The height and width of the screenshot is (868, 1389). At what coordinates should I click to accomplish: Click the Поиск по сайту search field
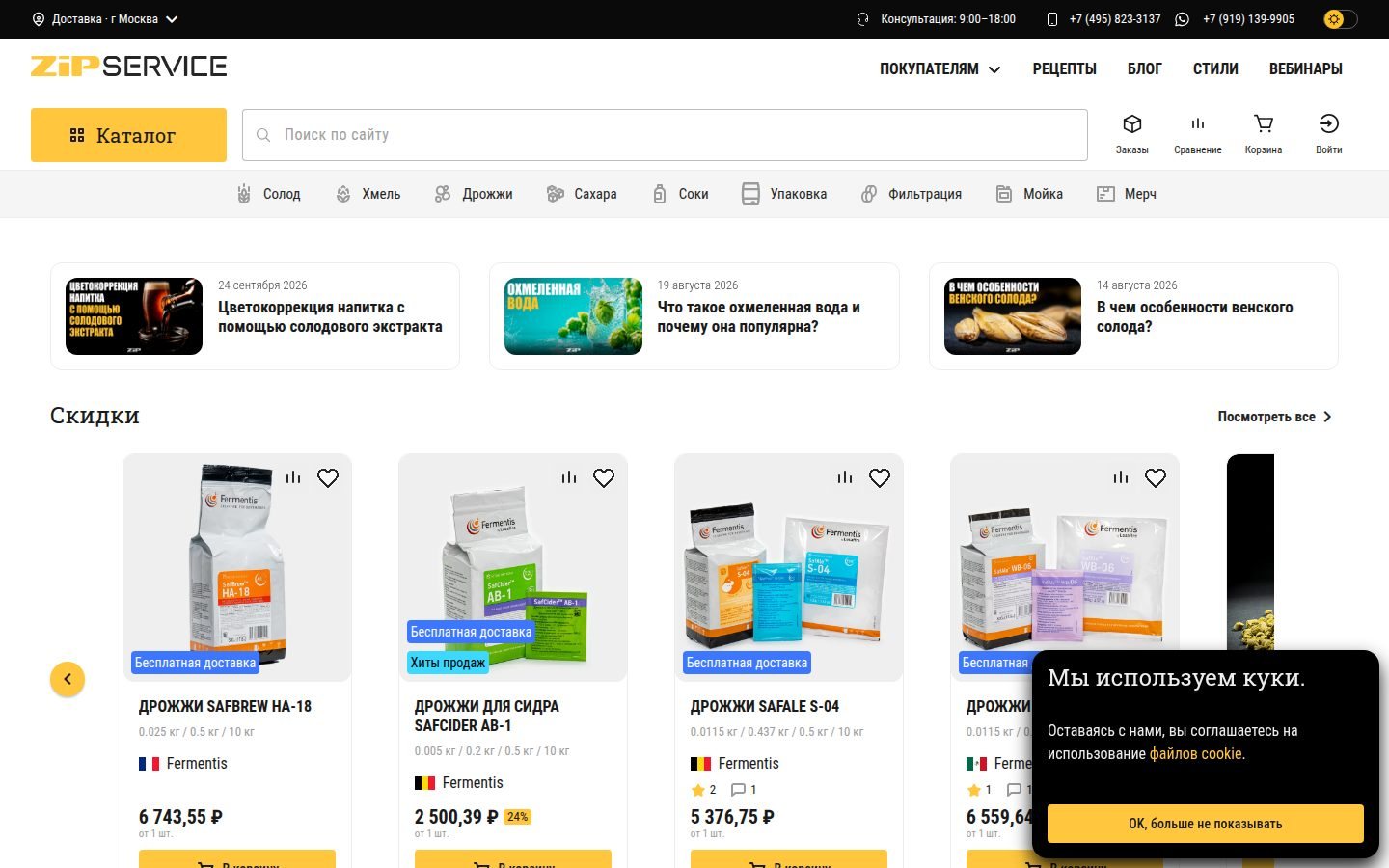(x=665, y=135)
